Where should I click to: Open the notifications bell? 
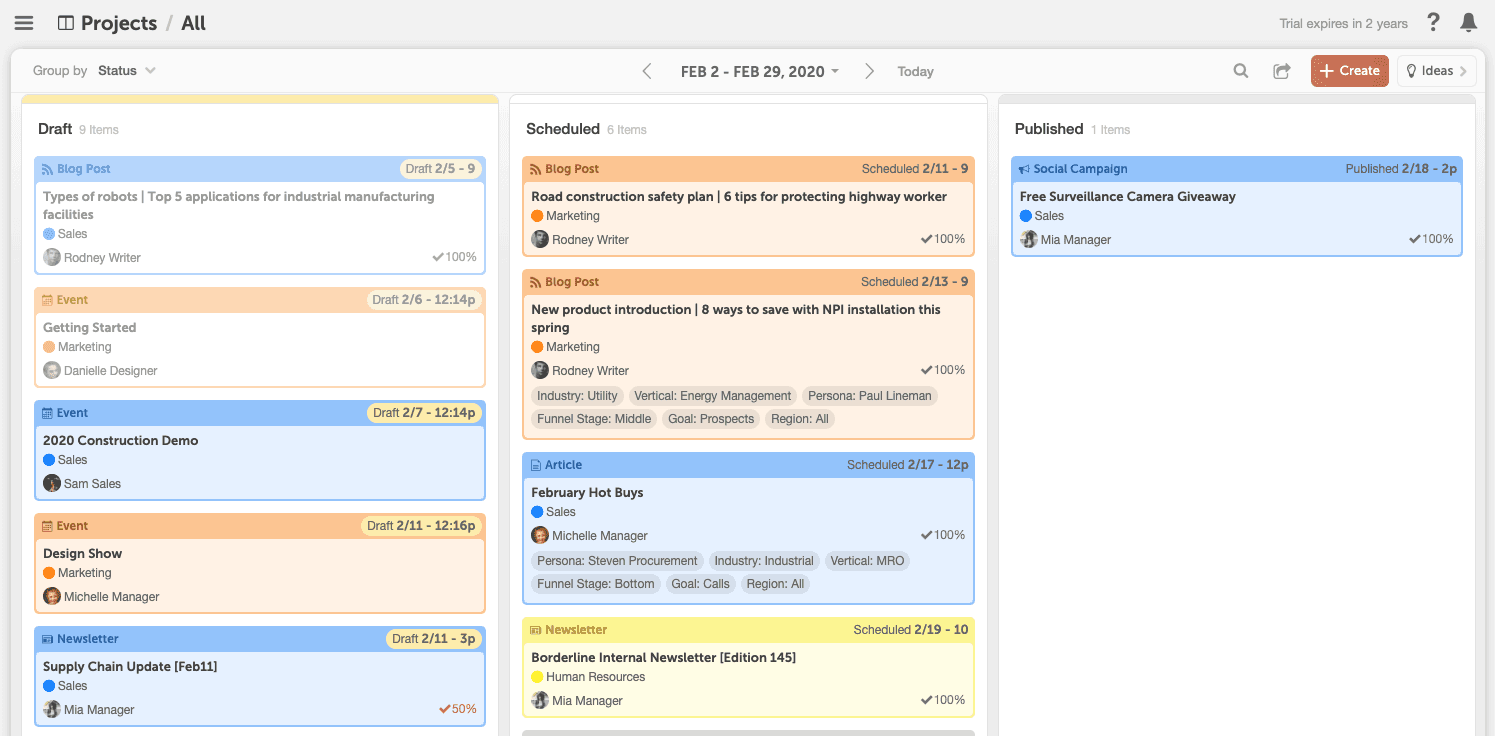[x=1468, y=22]
